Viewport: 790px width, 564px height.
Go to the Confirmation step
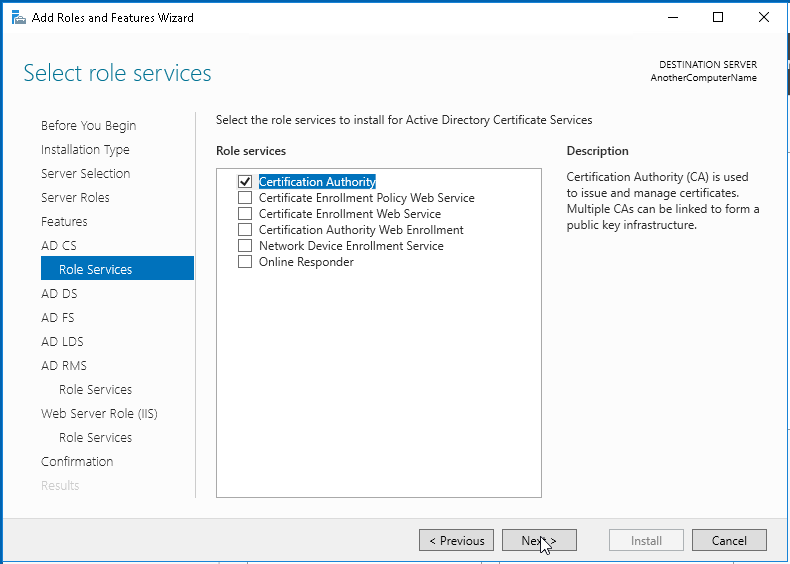click(x=77, y=462)
